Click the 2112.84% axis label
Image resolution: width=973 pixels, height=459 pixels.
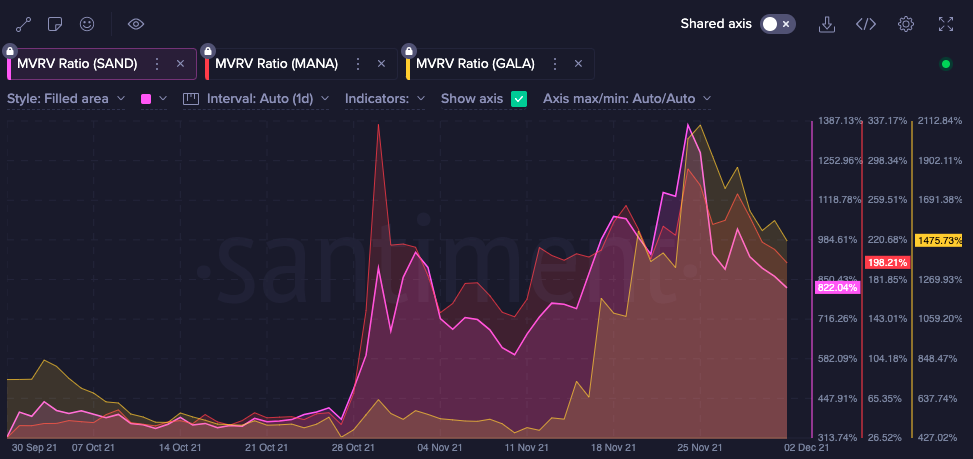point(940,120)
